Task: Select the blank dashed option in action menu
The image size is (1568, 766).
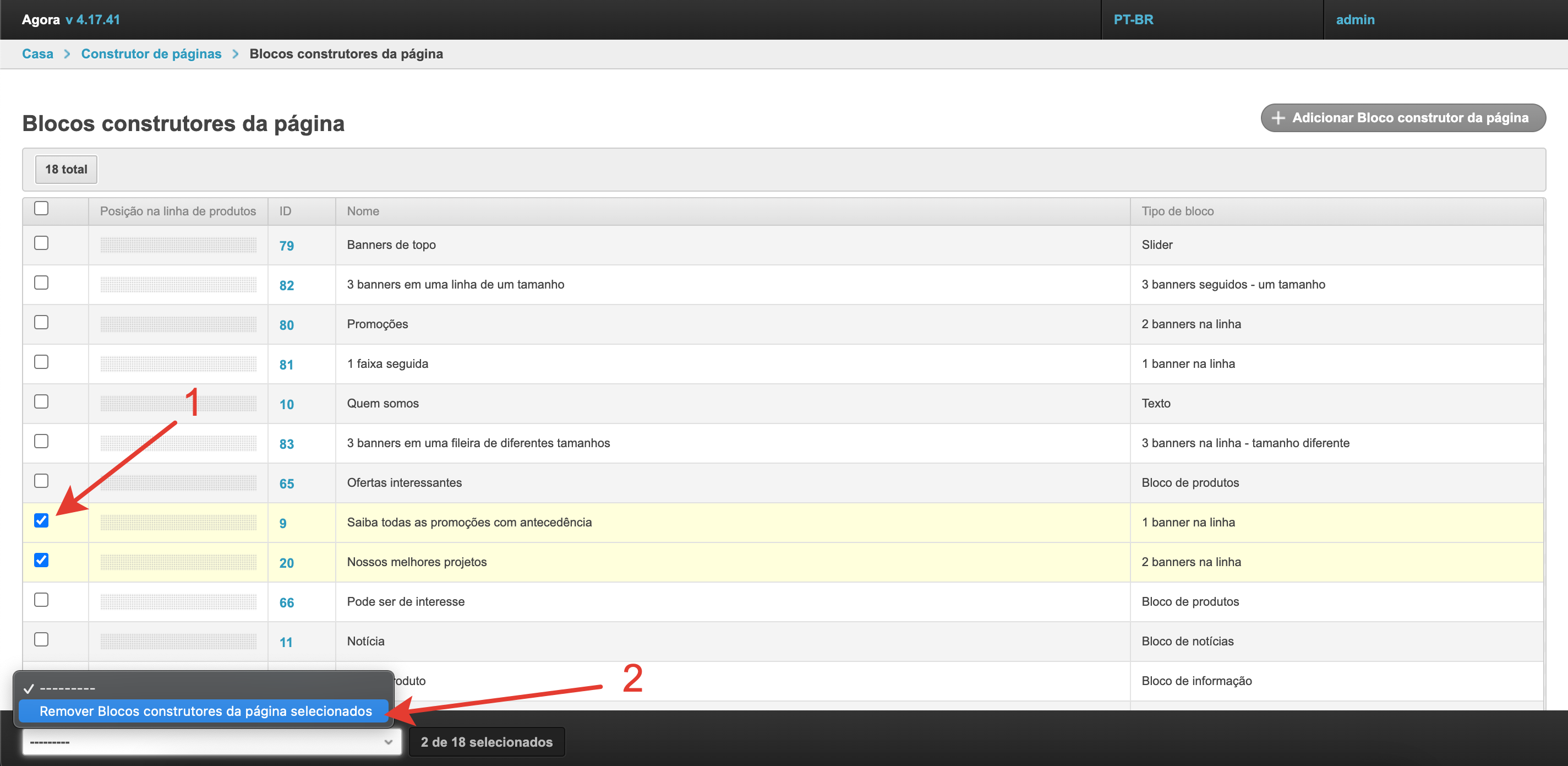Action: point(67,689)
